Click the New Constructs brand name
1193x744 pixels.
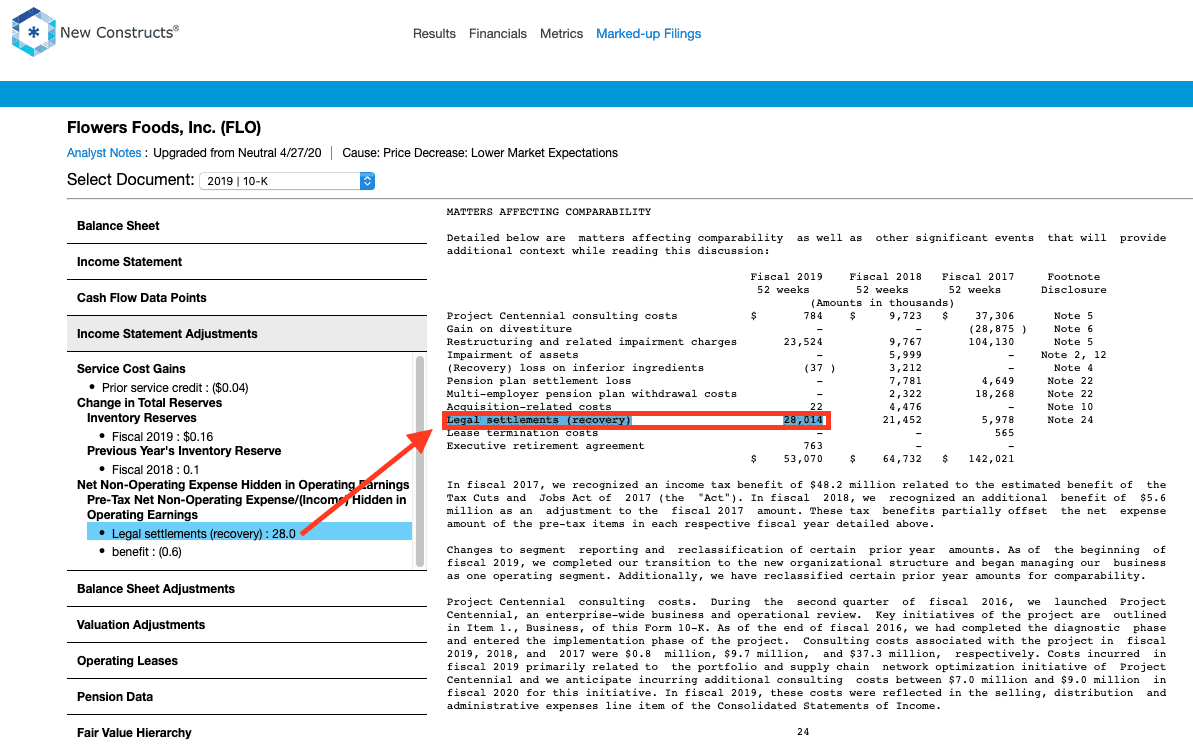[119, 32]
